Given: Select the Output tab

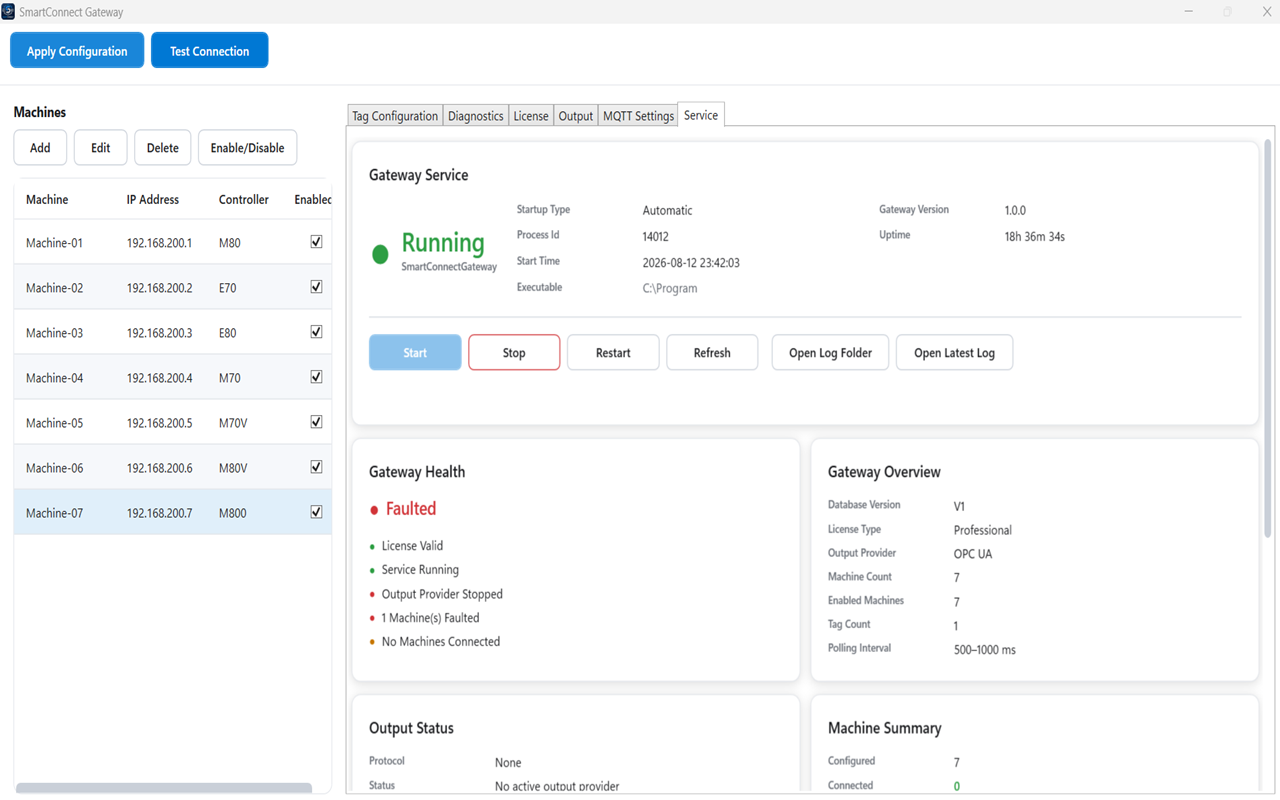Looking at the screenshot, I should 576,116.
